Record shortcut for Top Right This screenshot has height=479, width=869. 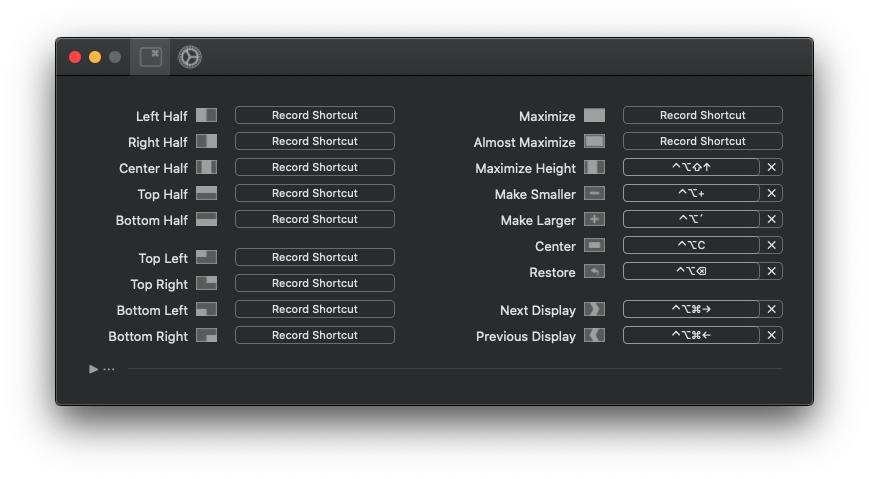(x=315, y=283)
